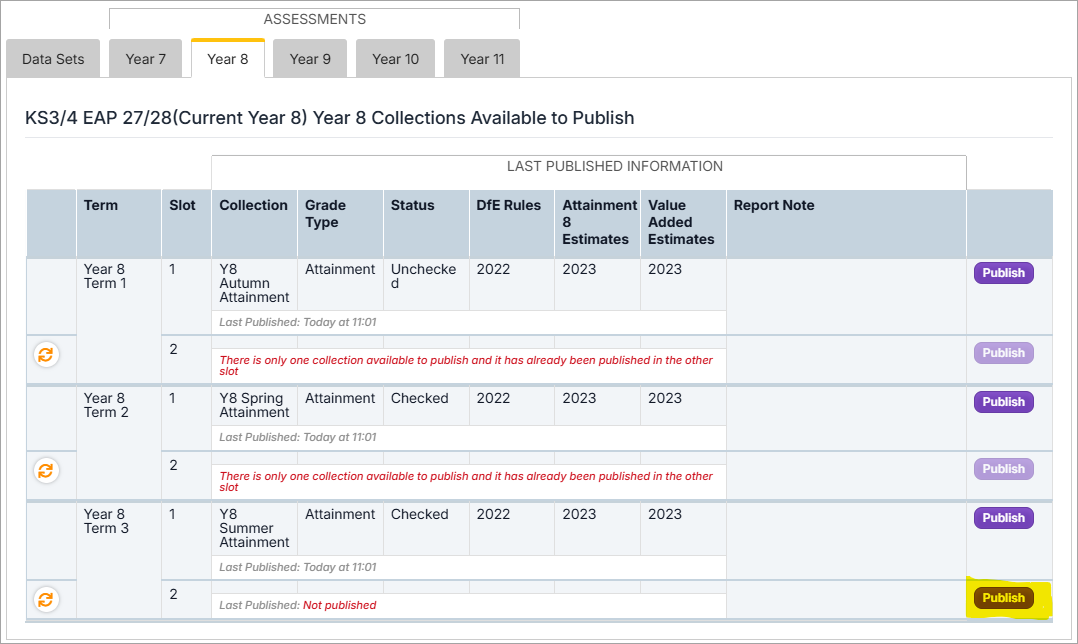Switch to the Year 7 tab

(146, 59)
